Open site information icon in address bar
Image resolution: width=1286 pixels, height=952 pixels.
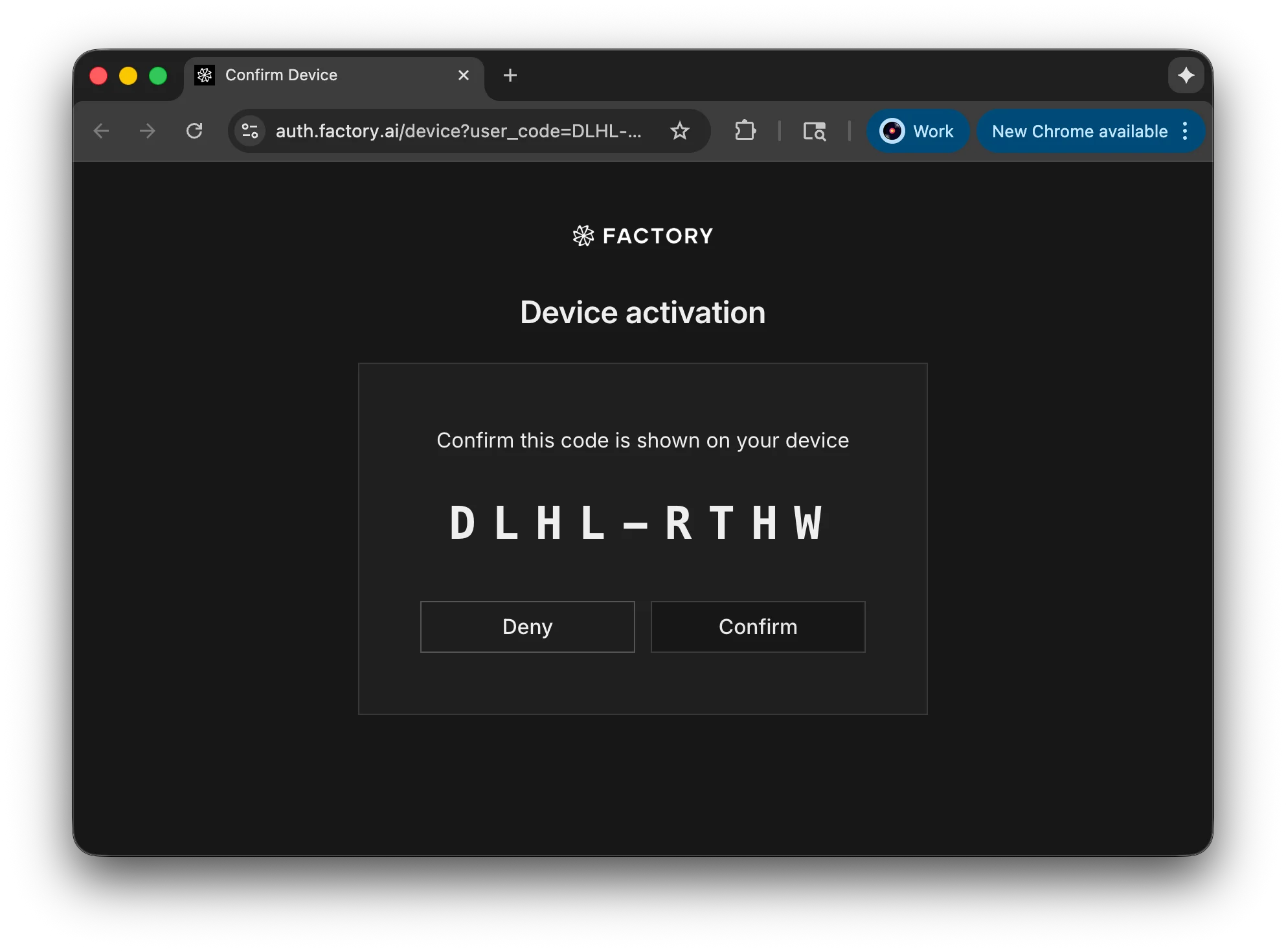[x=250, y=131]
